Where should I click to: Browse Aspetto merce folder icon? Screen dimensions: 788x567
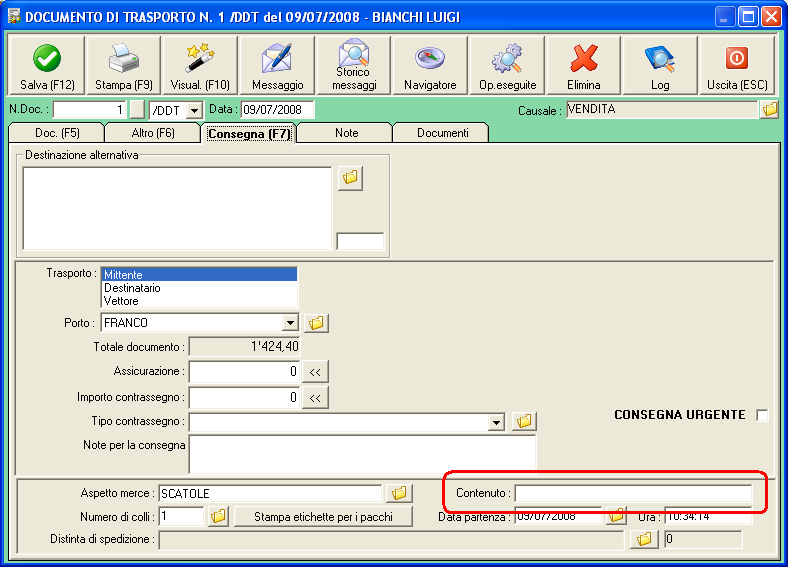399,493
